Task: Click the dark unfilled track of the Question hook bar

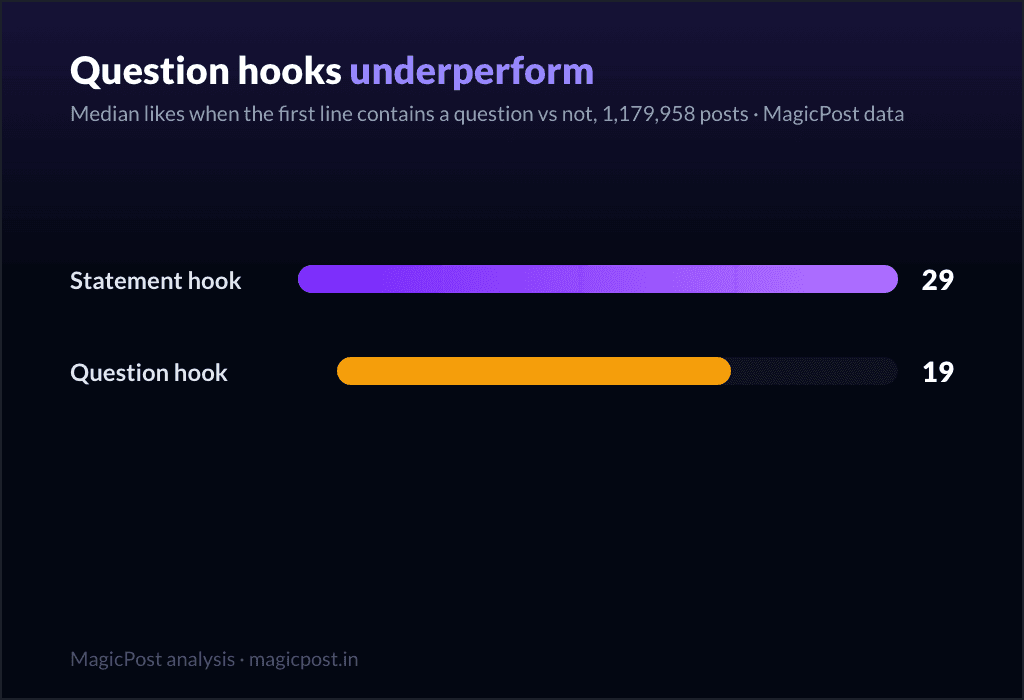Action: 814,371
